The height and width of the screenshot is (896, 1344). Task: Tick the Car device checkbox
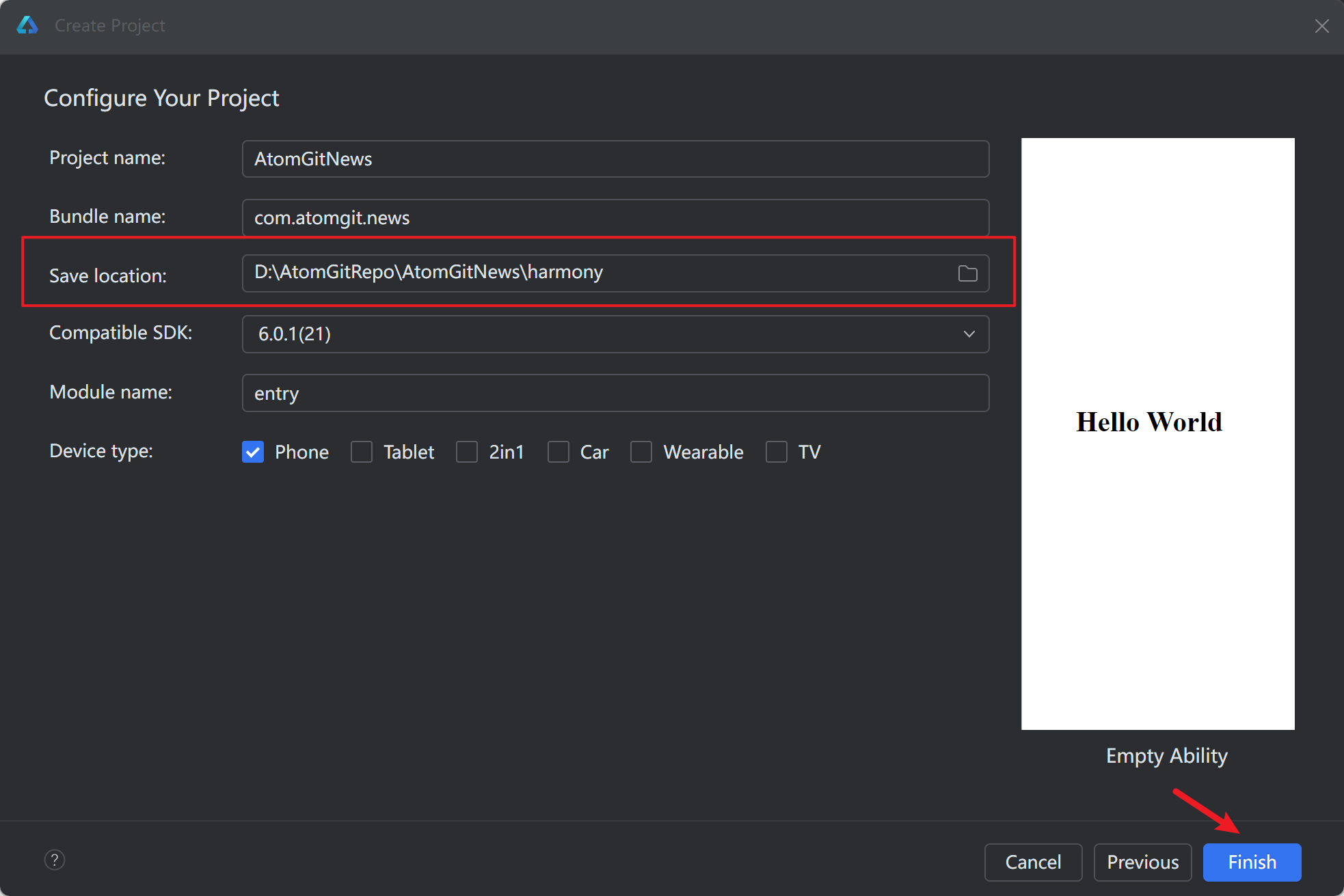pos(559,452)
